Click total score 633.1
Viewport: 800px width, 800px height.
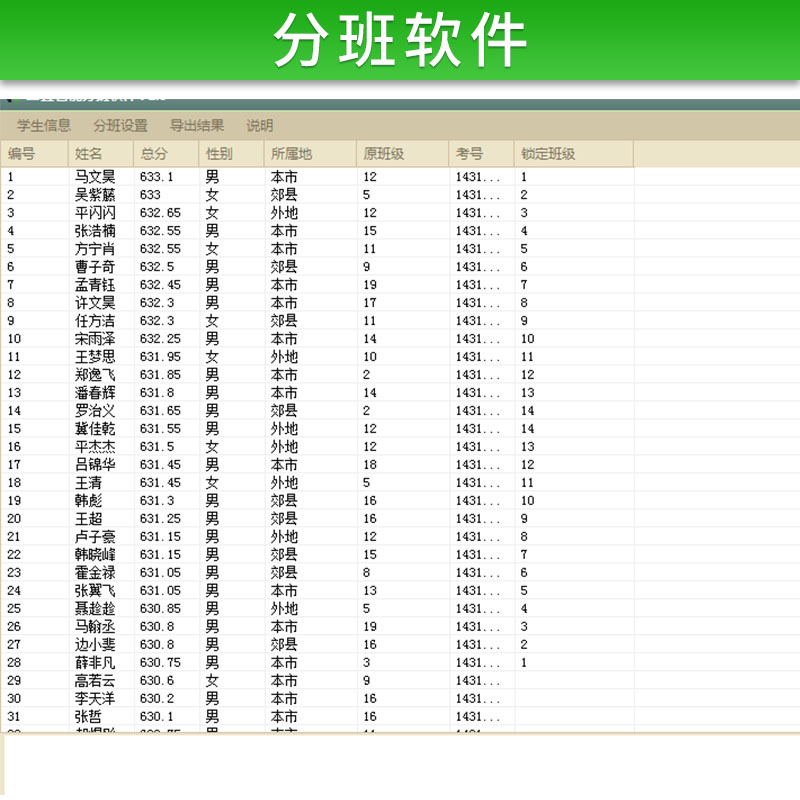tap(157, 177)
